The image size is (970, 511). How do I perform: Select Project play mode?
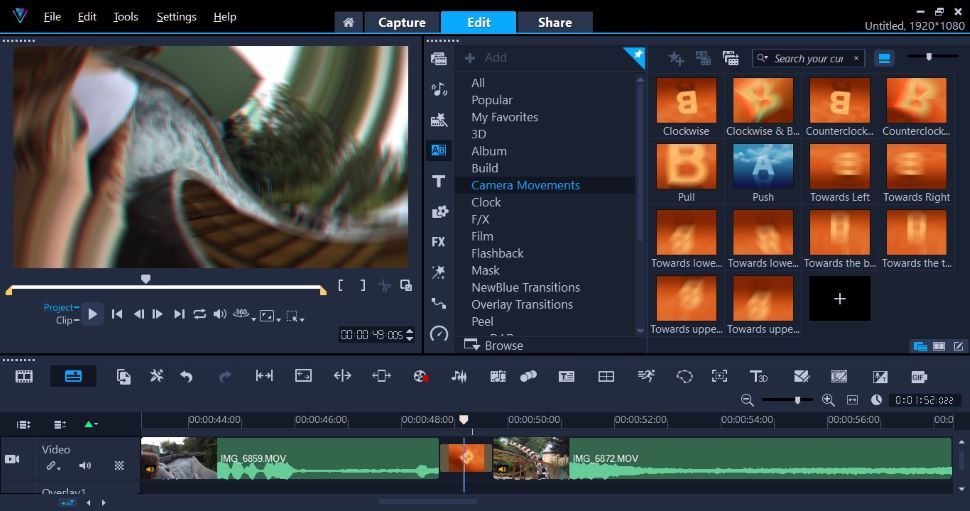coord(58,307)
